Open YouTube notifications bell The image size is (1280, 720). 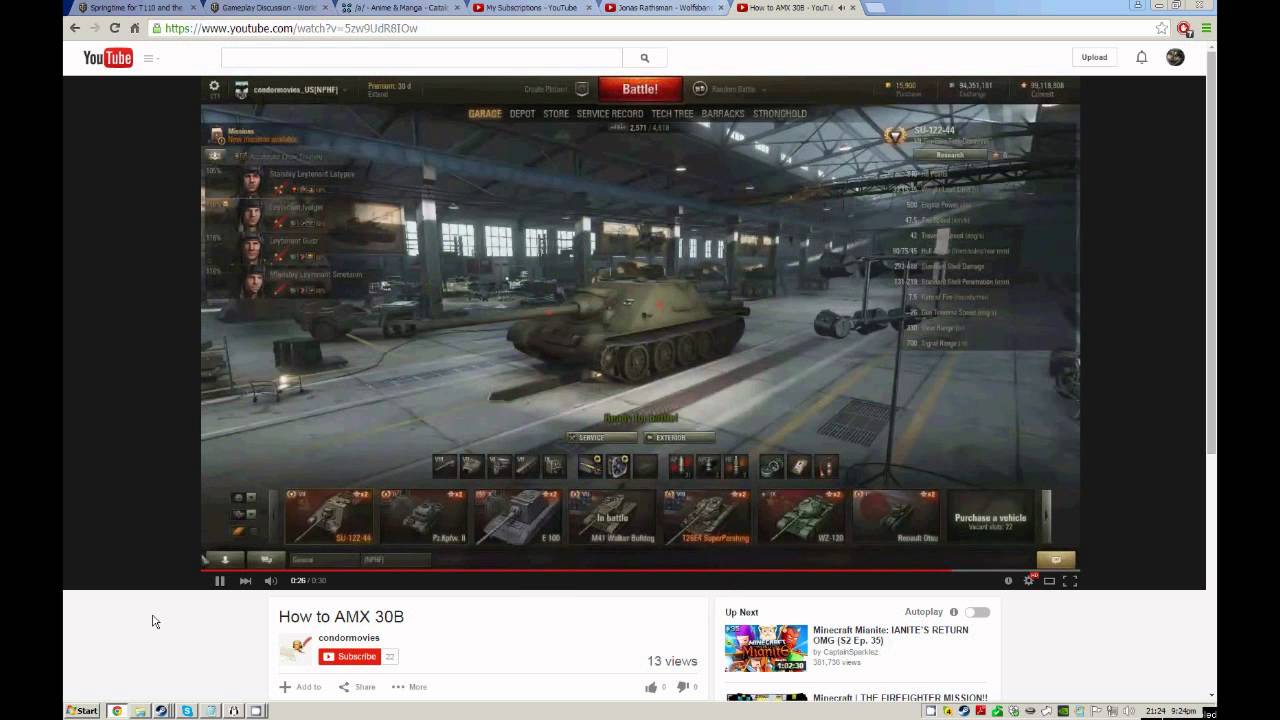pos(1141,57)
